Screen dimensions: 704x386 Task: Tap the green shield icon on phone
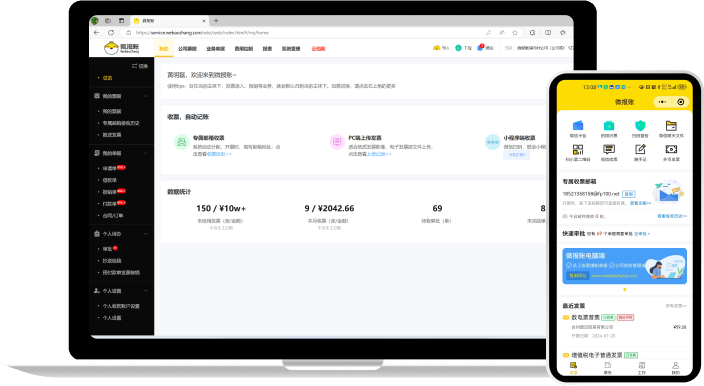640,126
